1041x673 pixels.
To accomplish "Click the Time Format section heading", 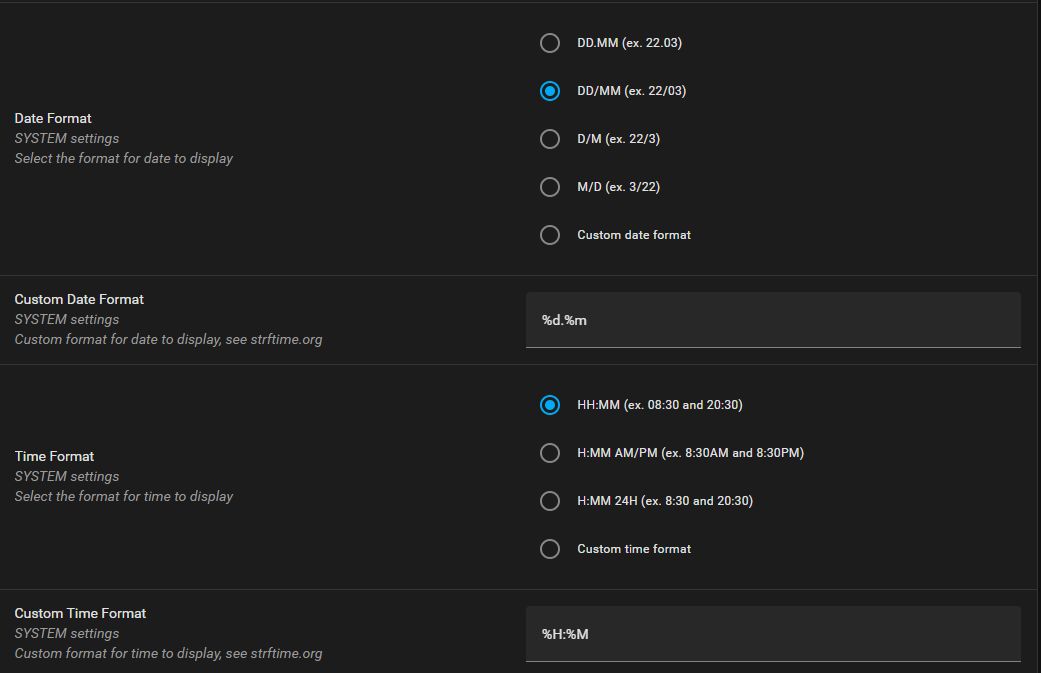I will tap(54, 456).
